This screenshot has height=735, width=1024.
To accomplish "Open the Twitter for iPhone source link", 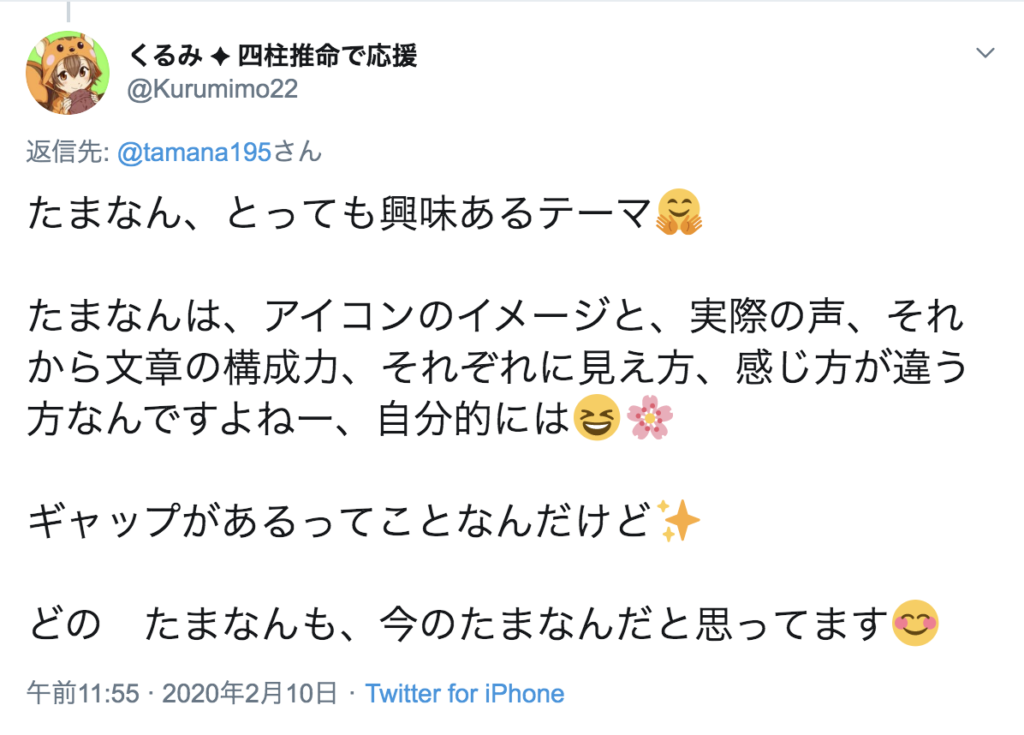I will [465, 693].
